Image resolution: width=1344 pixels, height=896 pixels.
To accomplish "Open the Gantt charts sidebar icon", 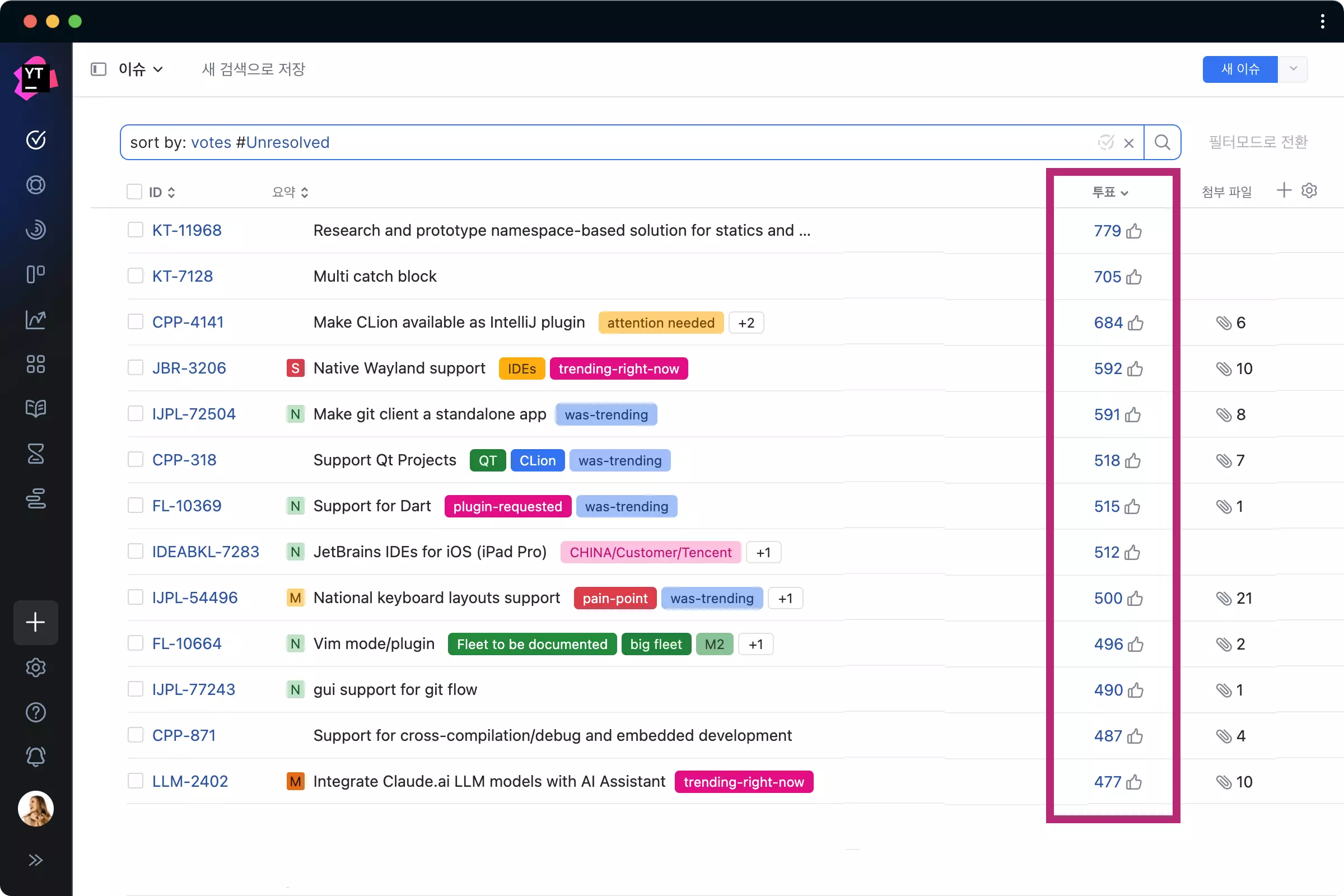I will pyautogui.click(x=35, y=498).
